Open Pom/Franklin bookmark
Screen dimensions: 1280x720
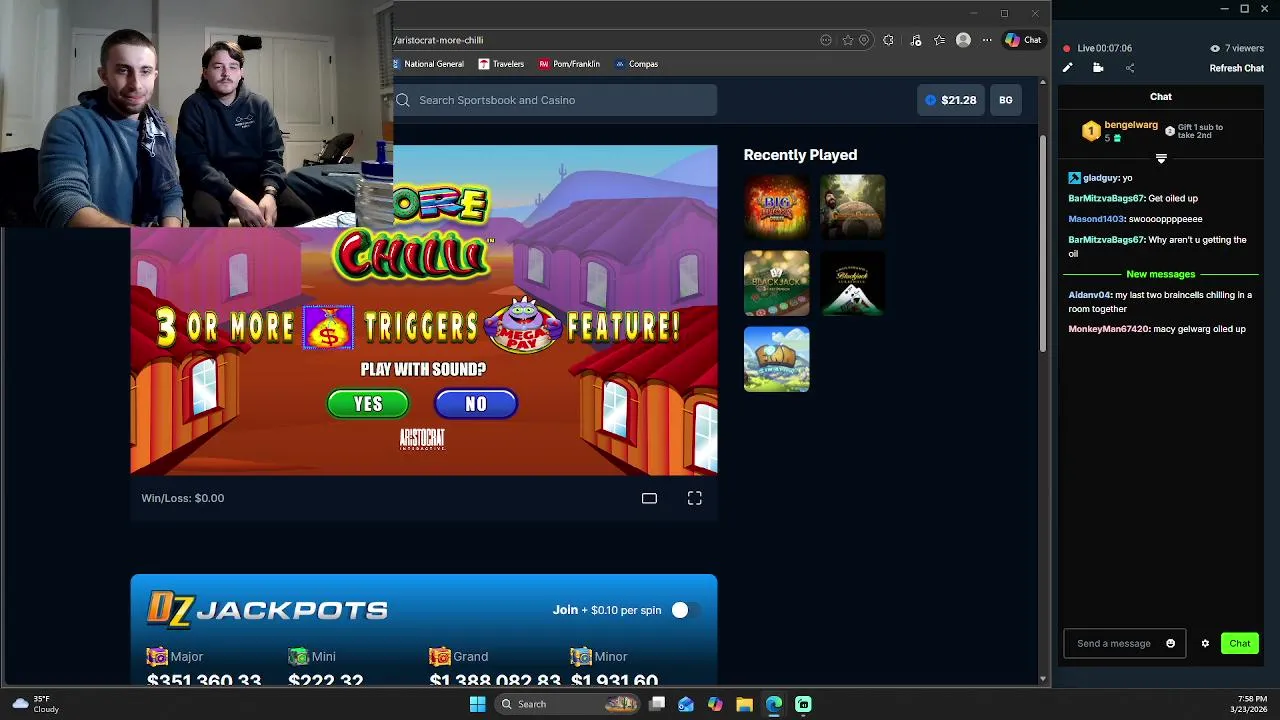569,64
